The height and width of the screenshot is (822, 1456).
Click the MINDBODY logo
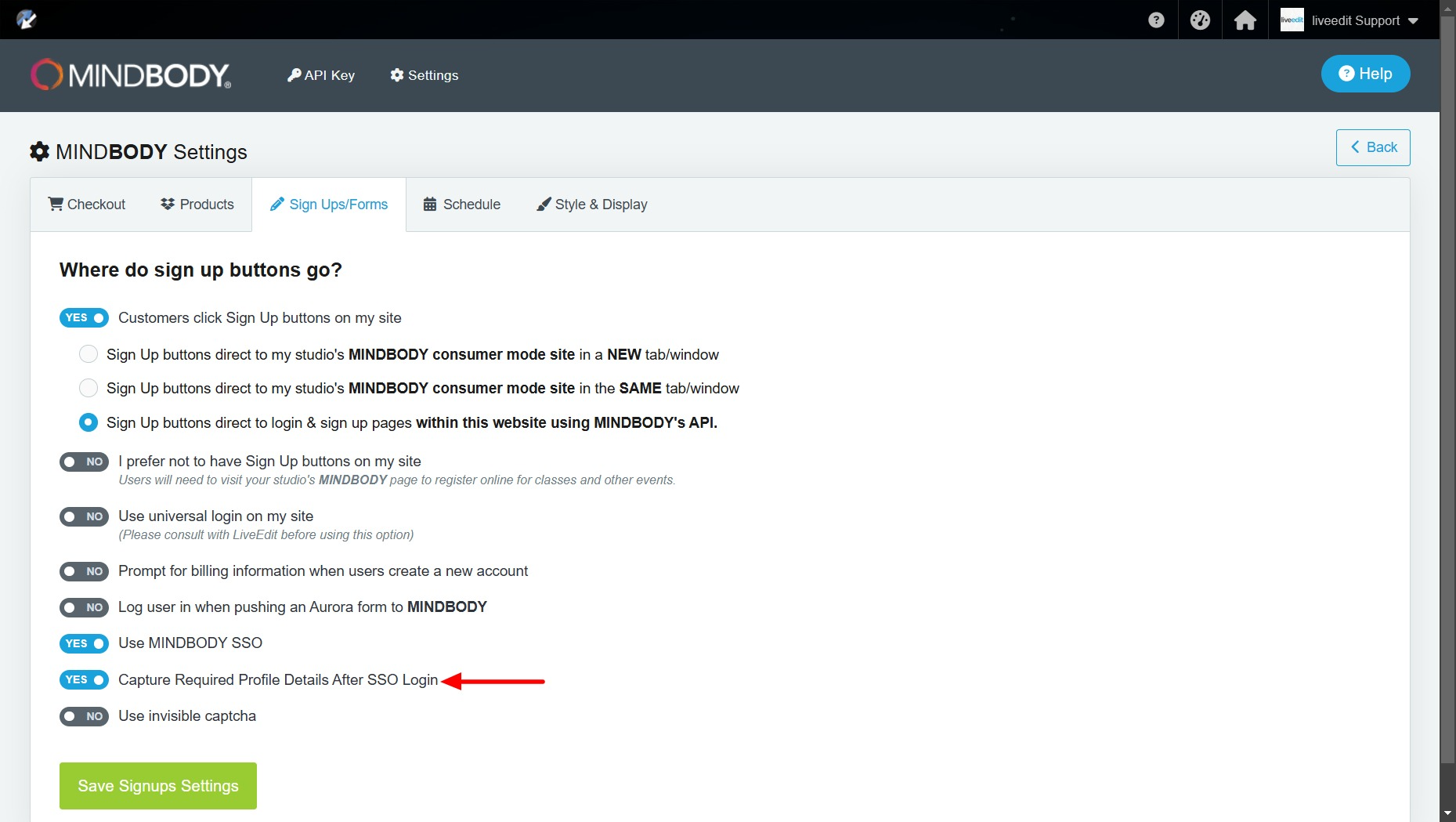coord(131,75)
